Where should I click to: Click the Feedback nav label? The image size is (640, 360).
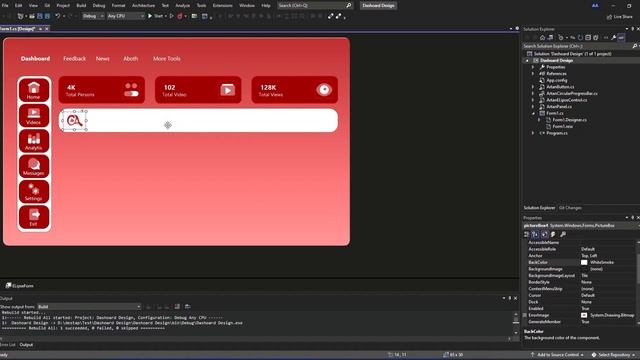tap(74, 59)
